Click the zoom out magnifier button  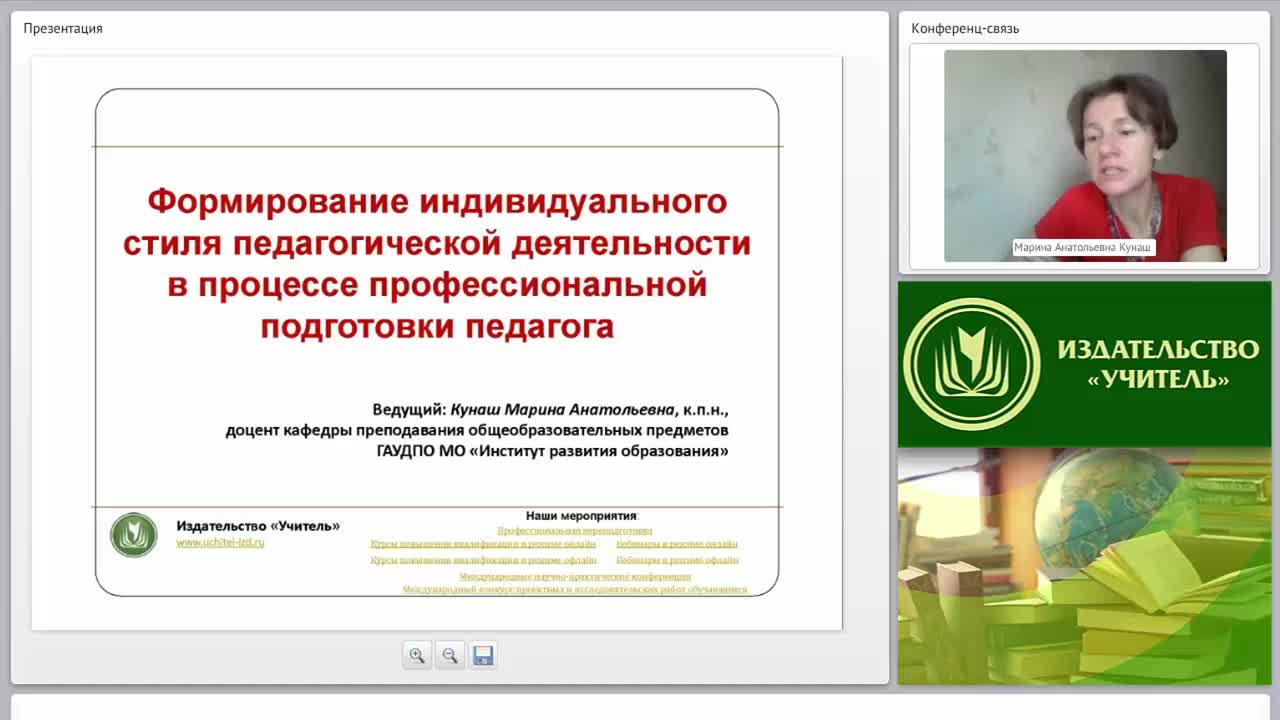[450, 655]
